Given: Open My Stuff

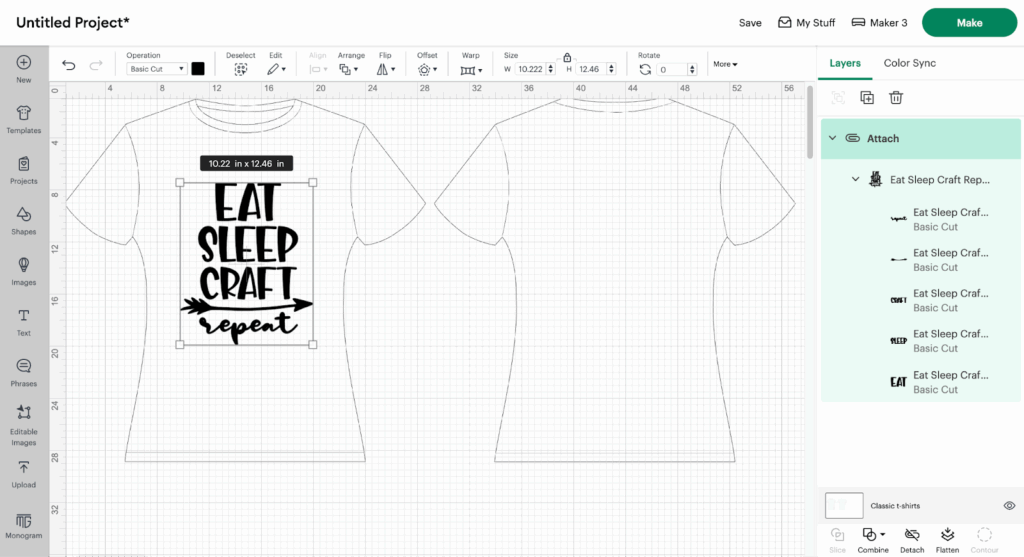Looking at the screenshot, I should pyautogui.click(x=807, y=23).
